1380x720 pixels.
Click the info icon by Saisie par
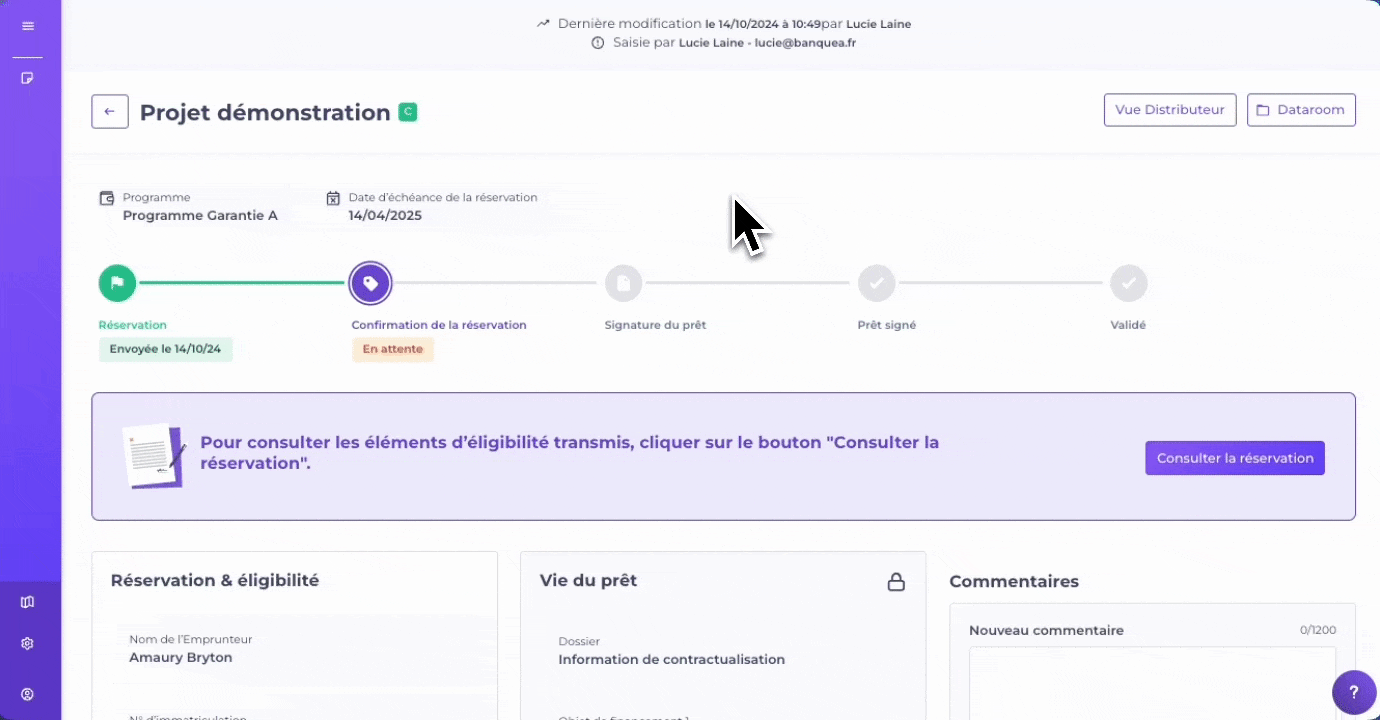click(598, 43)
